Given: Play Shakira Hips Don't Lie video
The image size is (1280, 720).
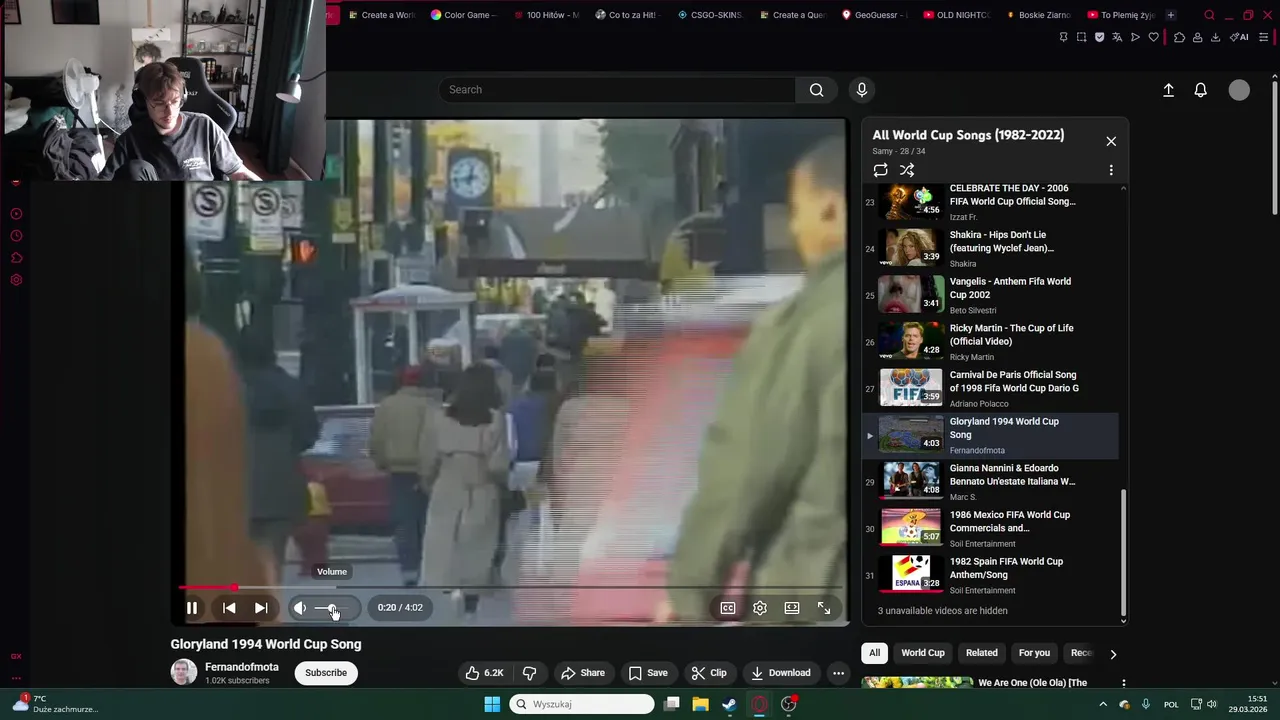Looking at the screenshot, I should (990, 248).
